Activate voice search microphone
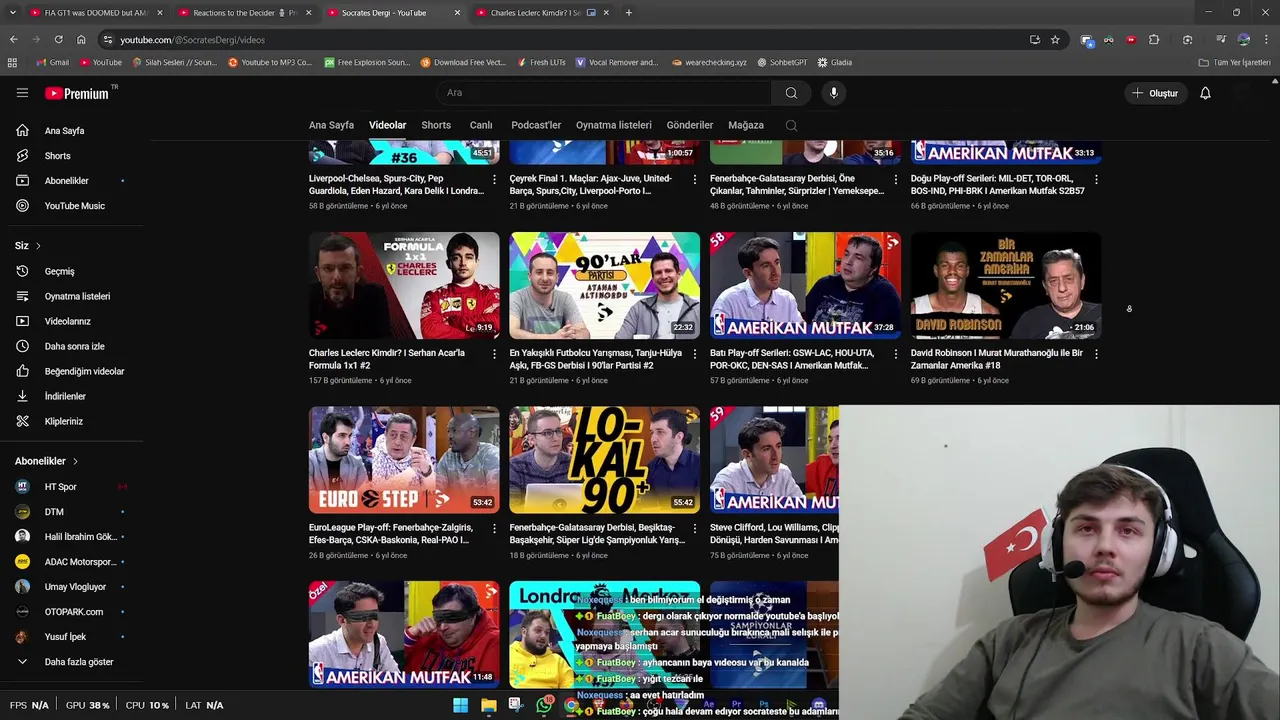 (834, 93)
